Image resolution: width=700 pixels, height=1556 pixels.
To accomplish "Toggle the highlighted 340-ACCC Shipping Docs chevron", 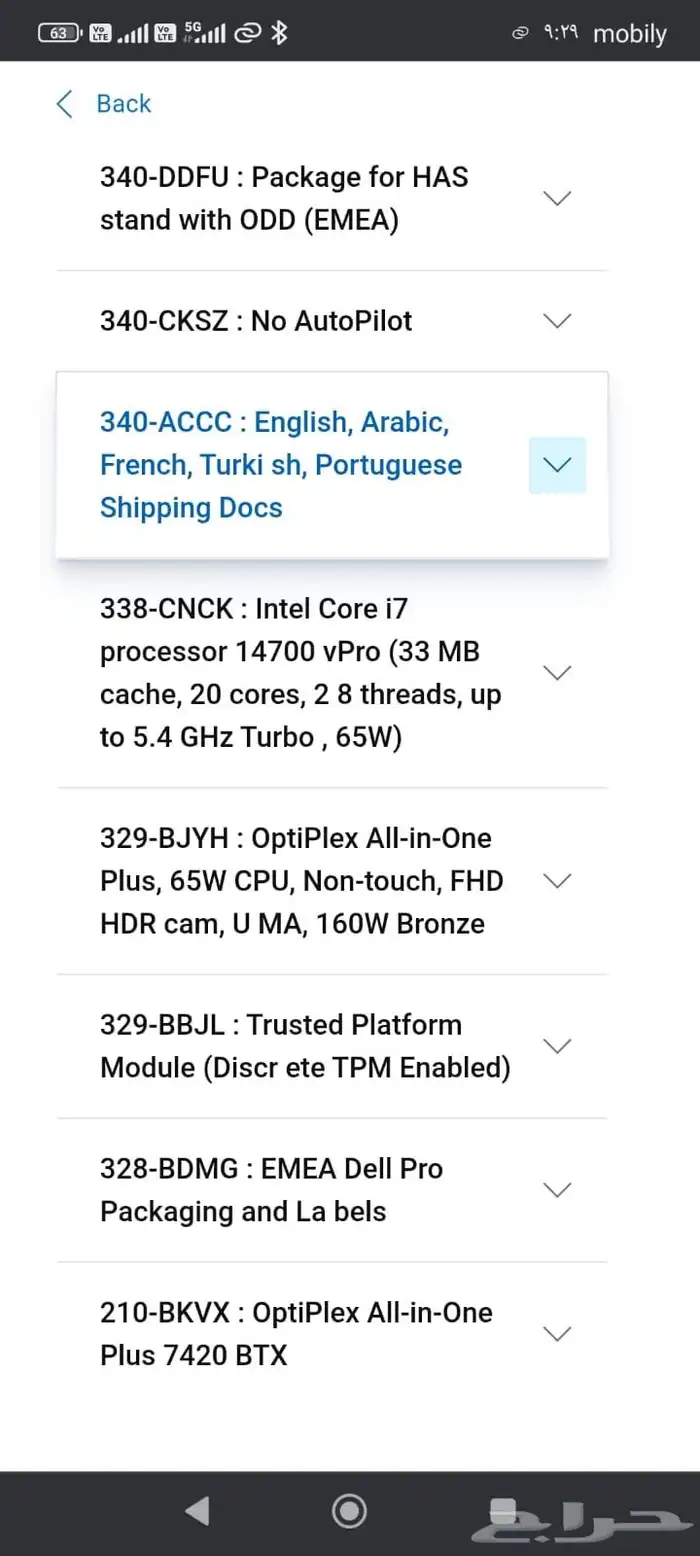I will click(557, 465).
